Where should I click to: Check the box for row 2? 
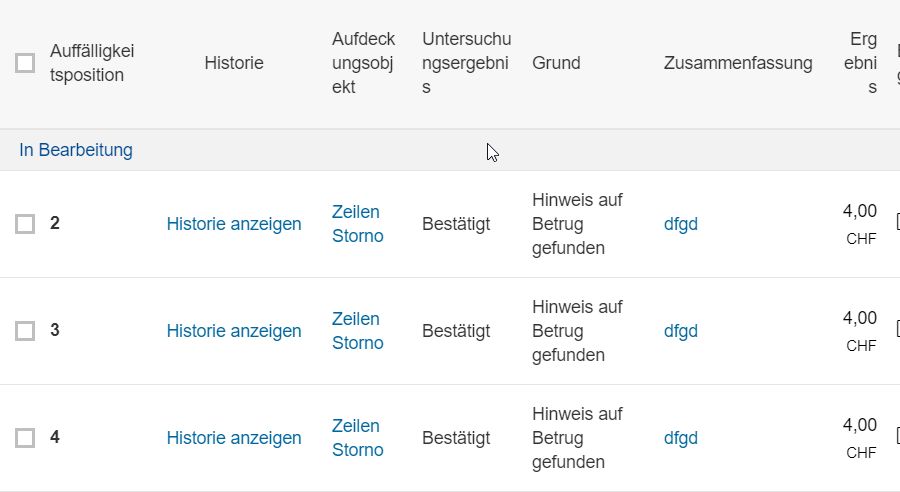click(25, 224)
